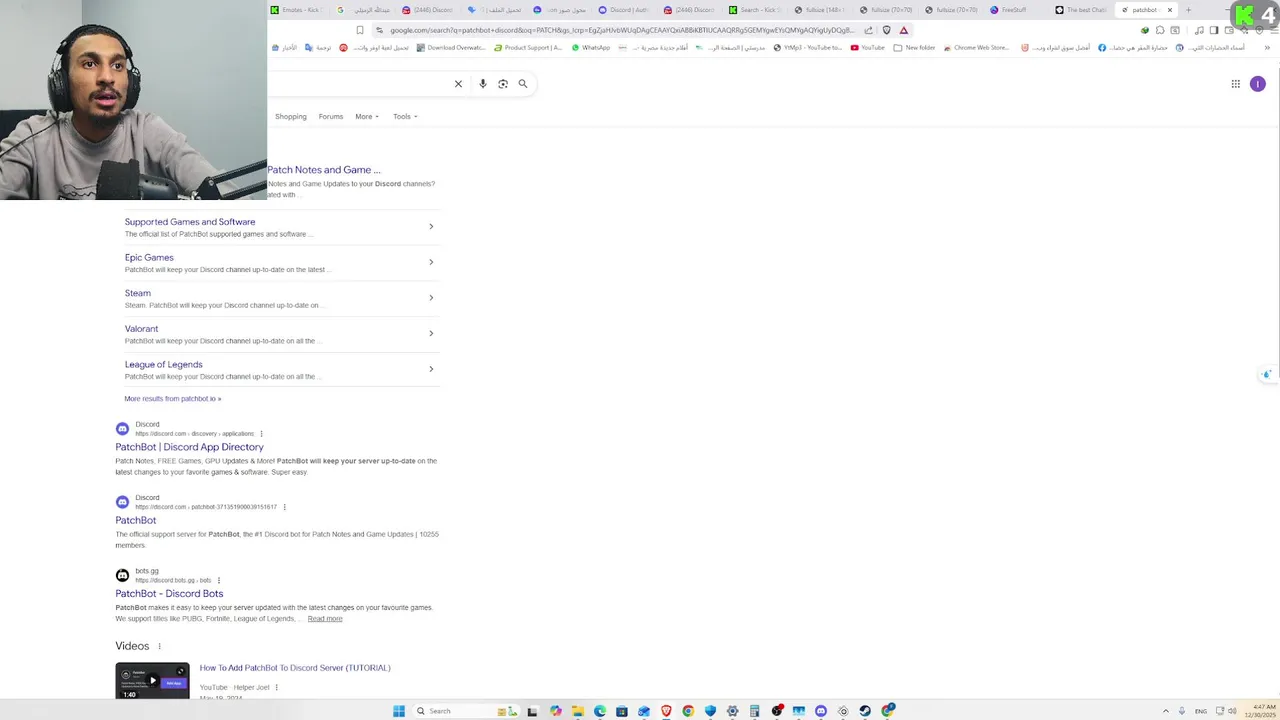The image size is (1280, 720).
Task: Open the Chrome Web Store bookmark
Action: click(x=976, y=48)
